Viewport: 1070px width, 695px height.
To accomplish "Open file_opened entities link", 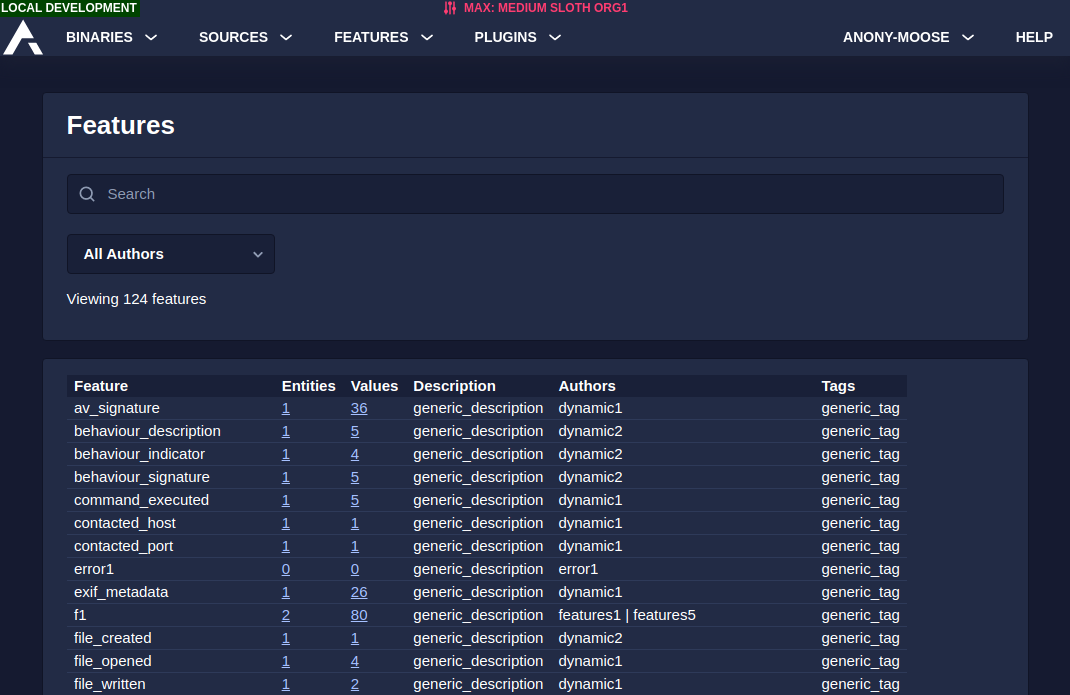I will [285, 661].
